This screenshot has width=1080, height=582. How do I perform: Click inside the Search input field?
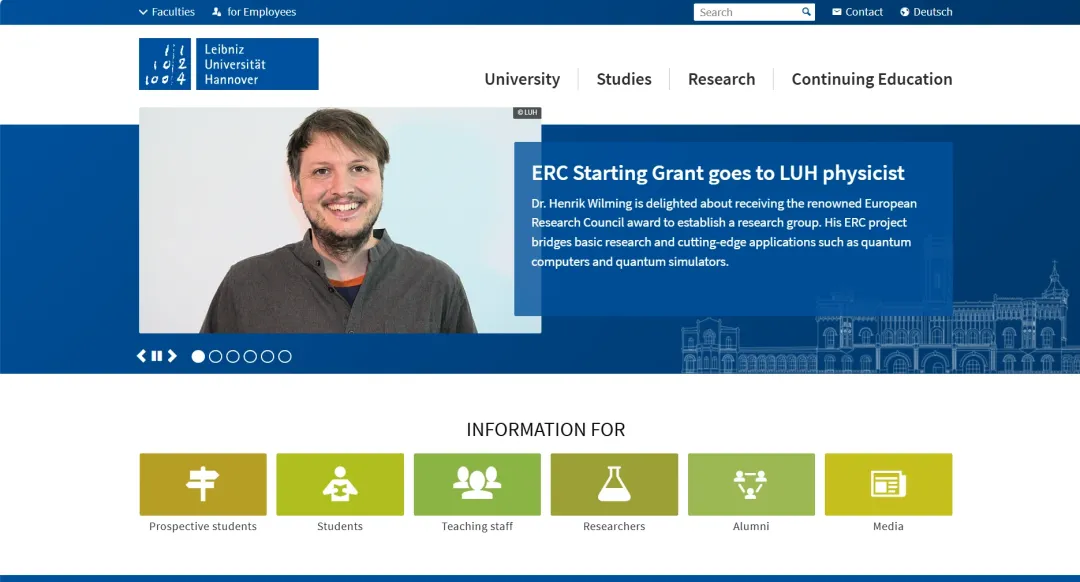tap(747, 12)
